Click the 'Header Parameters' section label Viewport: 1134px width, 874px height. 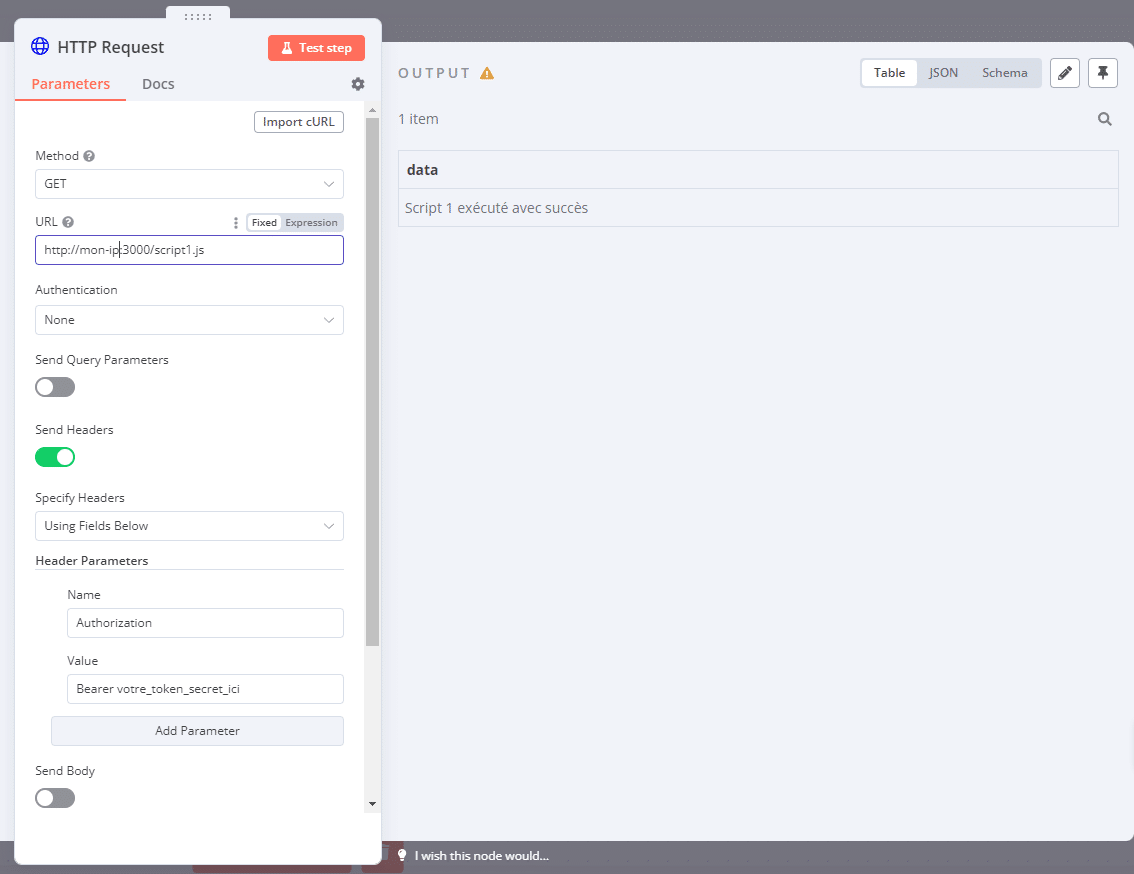pos(92,561)
